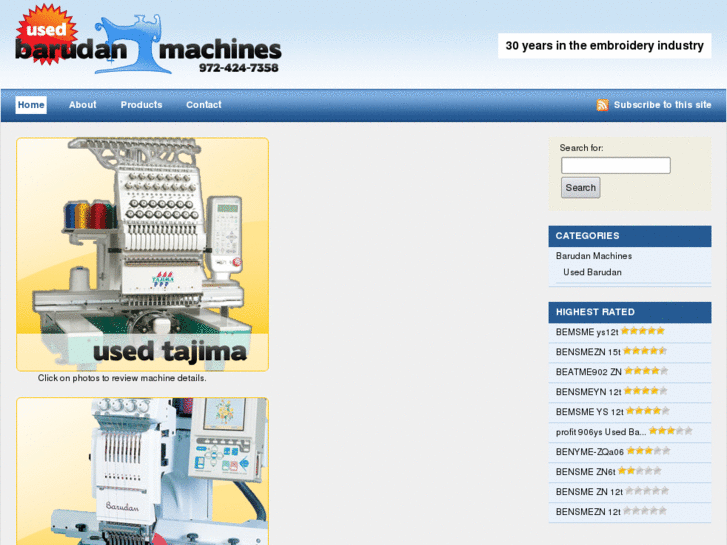Open the Home menu item
Image resolution: width=727 pixels, height=545 pixels.
(31, 105)
